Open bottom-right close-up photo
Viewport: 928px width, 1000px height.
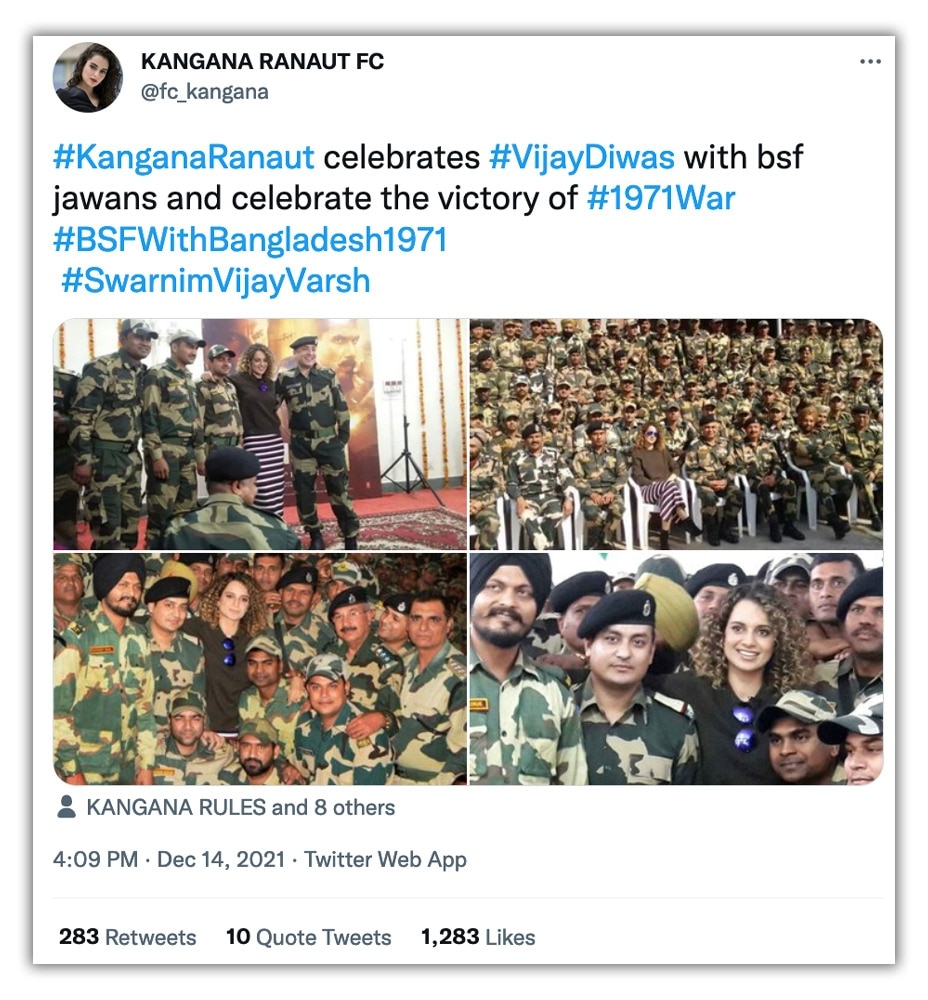(x=677, y=668)
